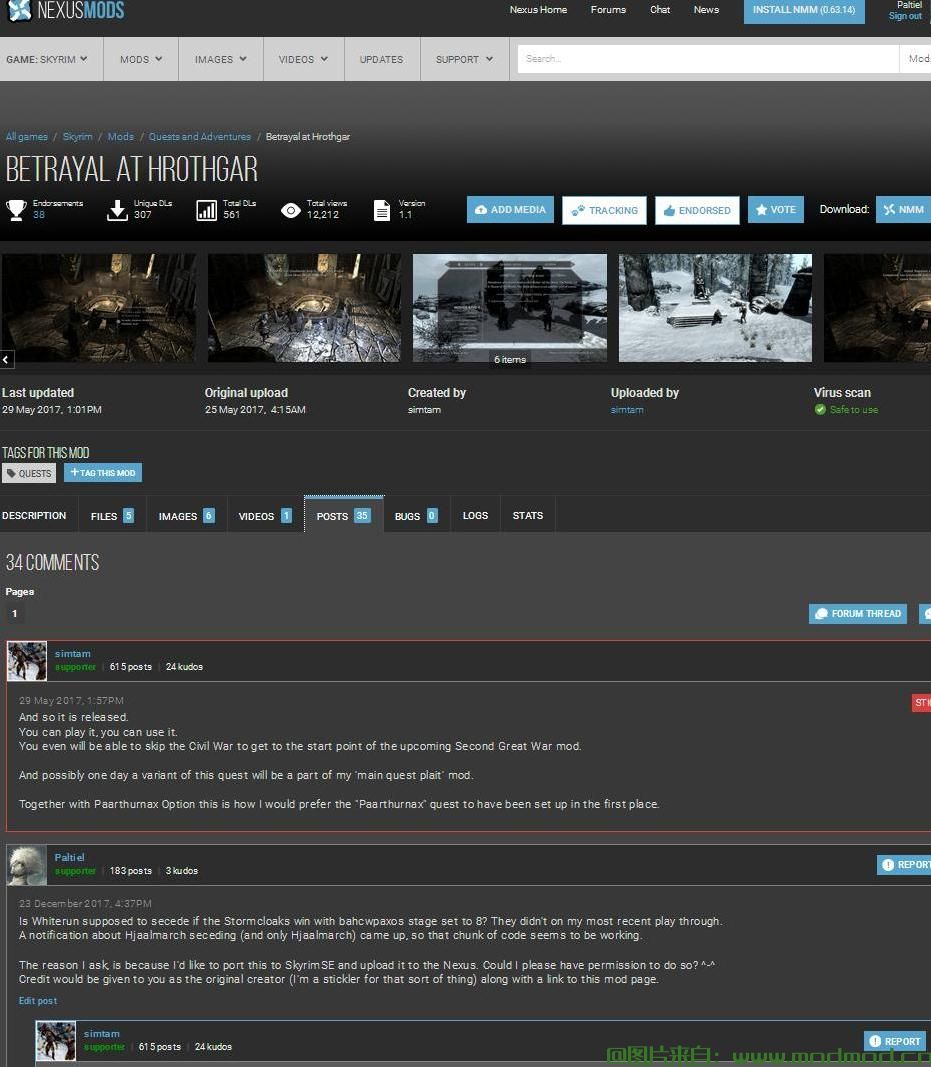
Task: Click simtam's avatar on the sticky post
Action: pyautogui.click(x=27, y=661)
